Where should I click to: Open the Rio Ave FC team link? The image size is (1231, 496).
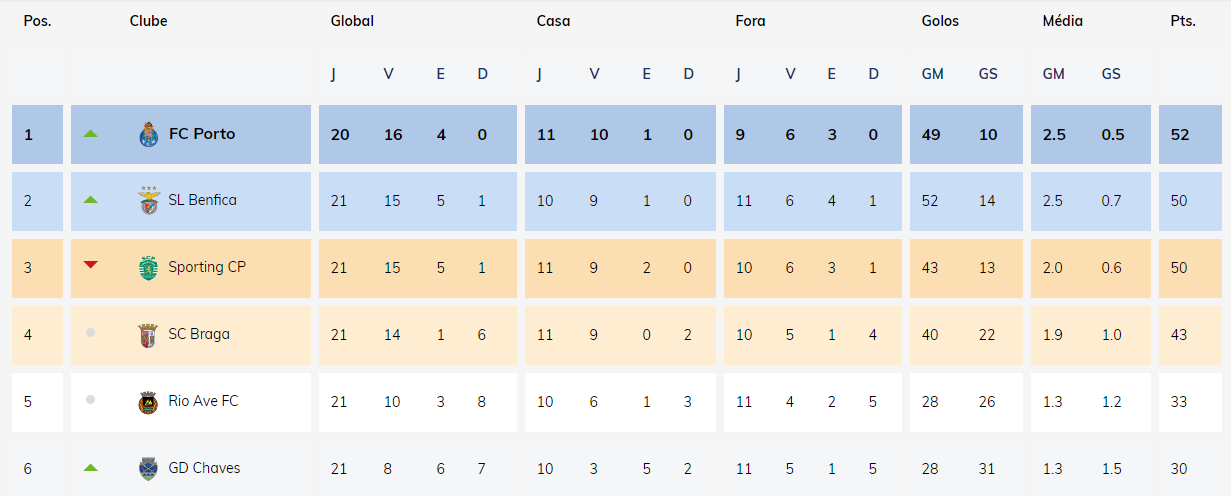[x=203, y=401]
